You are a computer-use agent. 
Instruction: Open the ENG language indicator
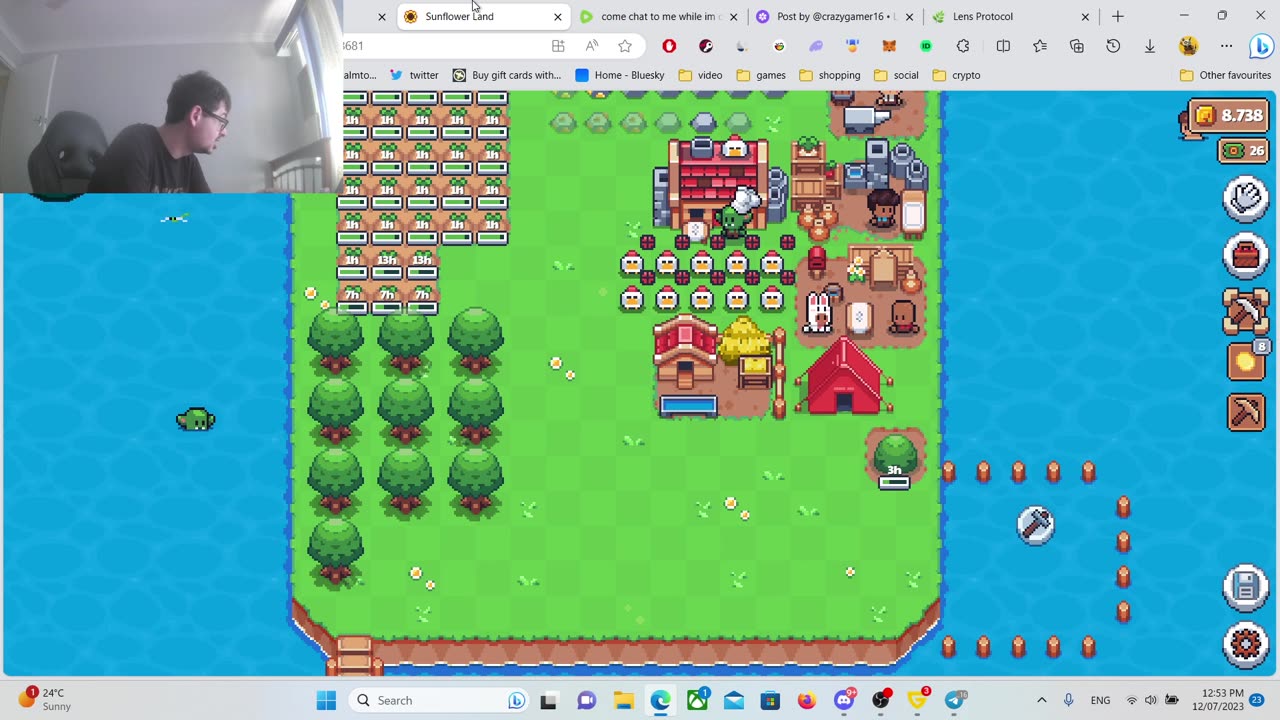tap(1100, 700)
